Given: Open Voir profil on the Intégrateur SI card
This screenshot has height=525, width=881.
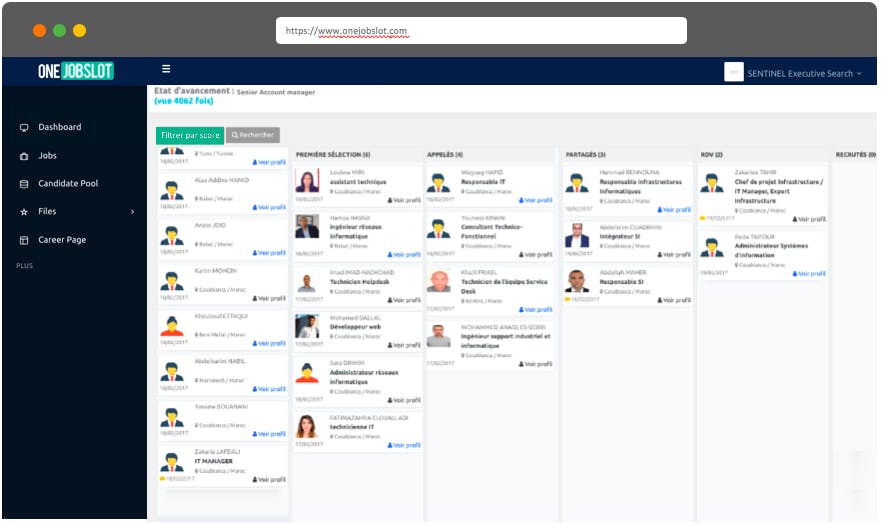Looking at the screenshot, I should pyautogui.click(x=674, y=255).
